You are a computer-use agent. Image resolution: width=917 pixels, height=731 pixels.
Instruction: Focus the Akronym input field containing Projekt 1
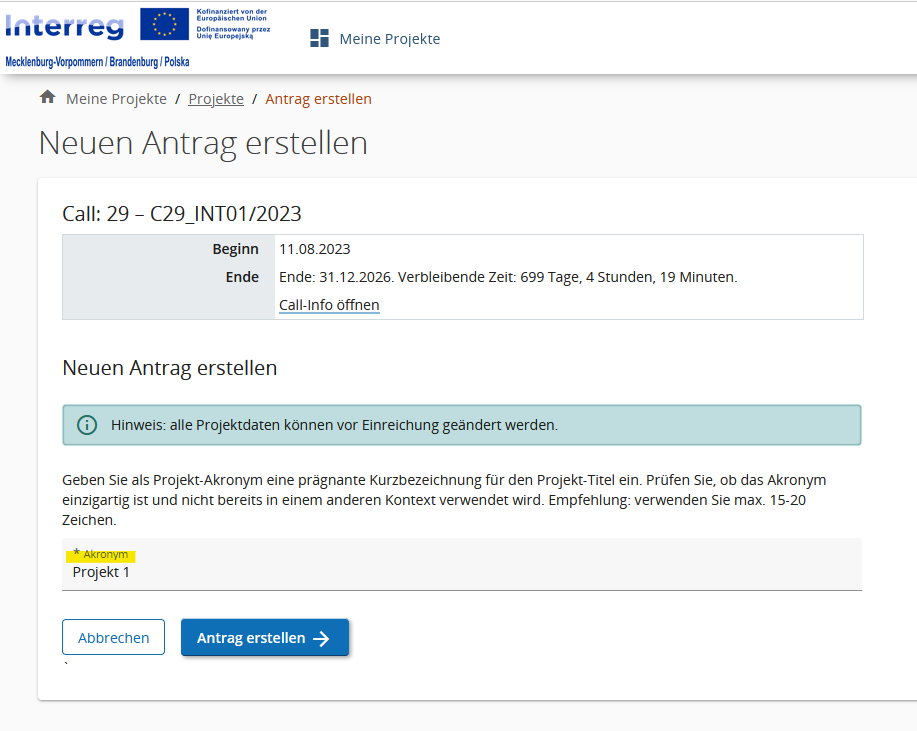pos(460,573)
